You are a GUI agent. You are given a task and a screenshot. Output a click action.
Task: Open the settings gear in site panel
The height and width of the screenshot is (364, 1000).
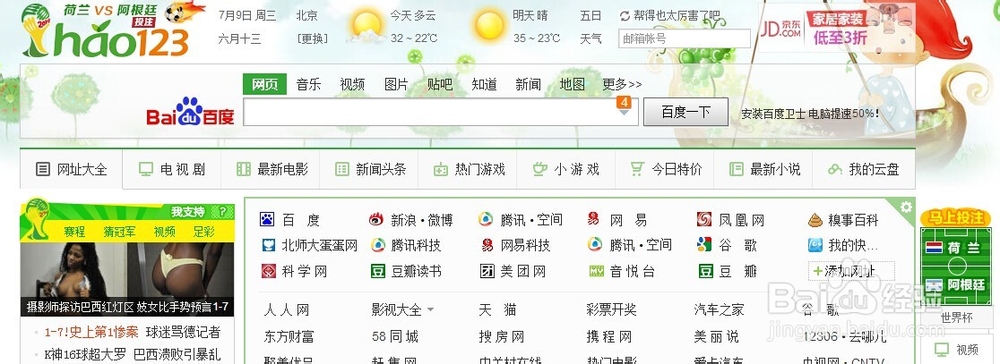pyautogui.click(x=906, y=207)
